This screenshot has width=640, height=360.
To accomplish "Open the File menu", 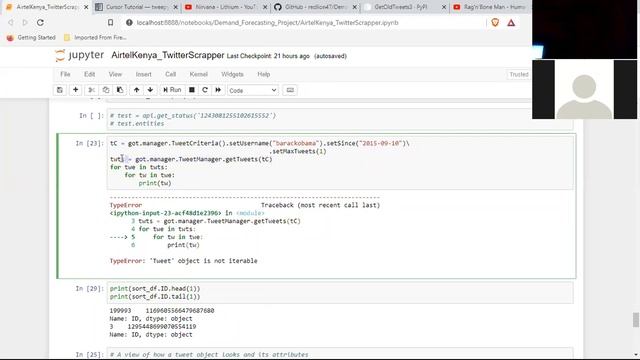I will (65, 74).
